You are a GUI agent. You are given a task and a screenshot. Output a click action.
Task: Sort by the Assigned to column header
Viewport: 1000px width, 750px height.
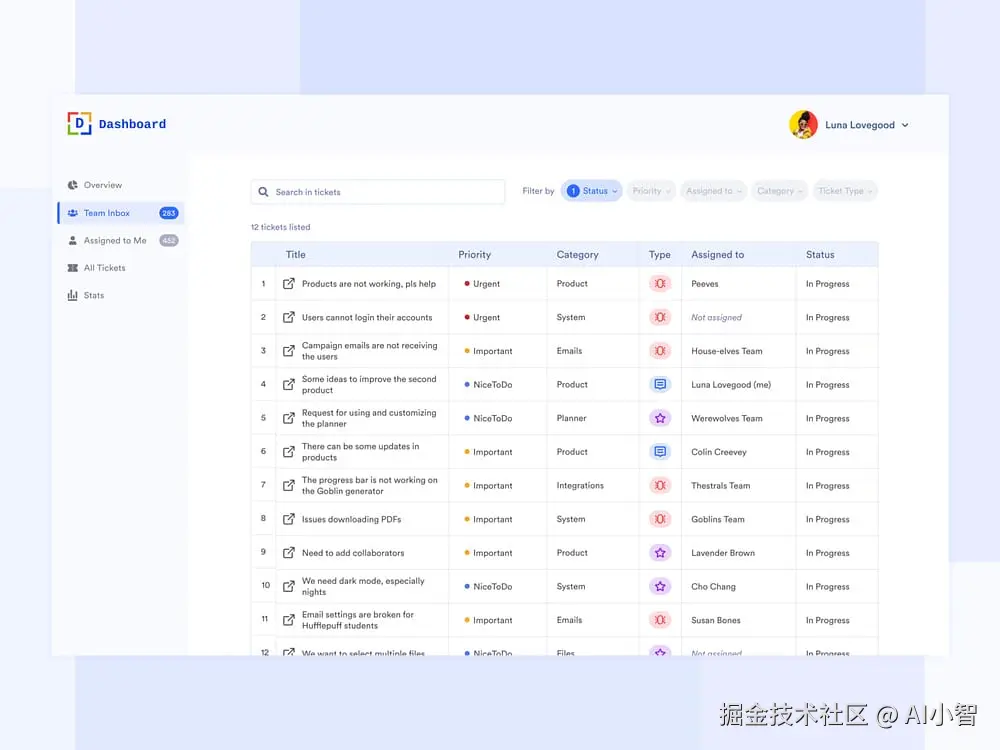717,254
